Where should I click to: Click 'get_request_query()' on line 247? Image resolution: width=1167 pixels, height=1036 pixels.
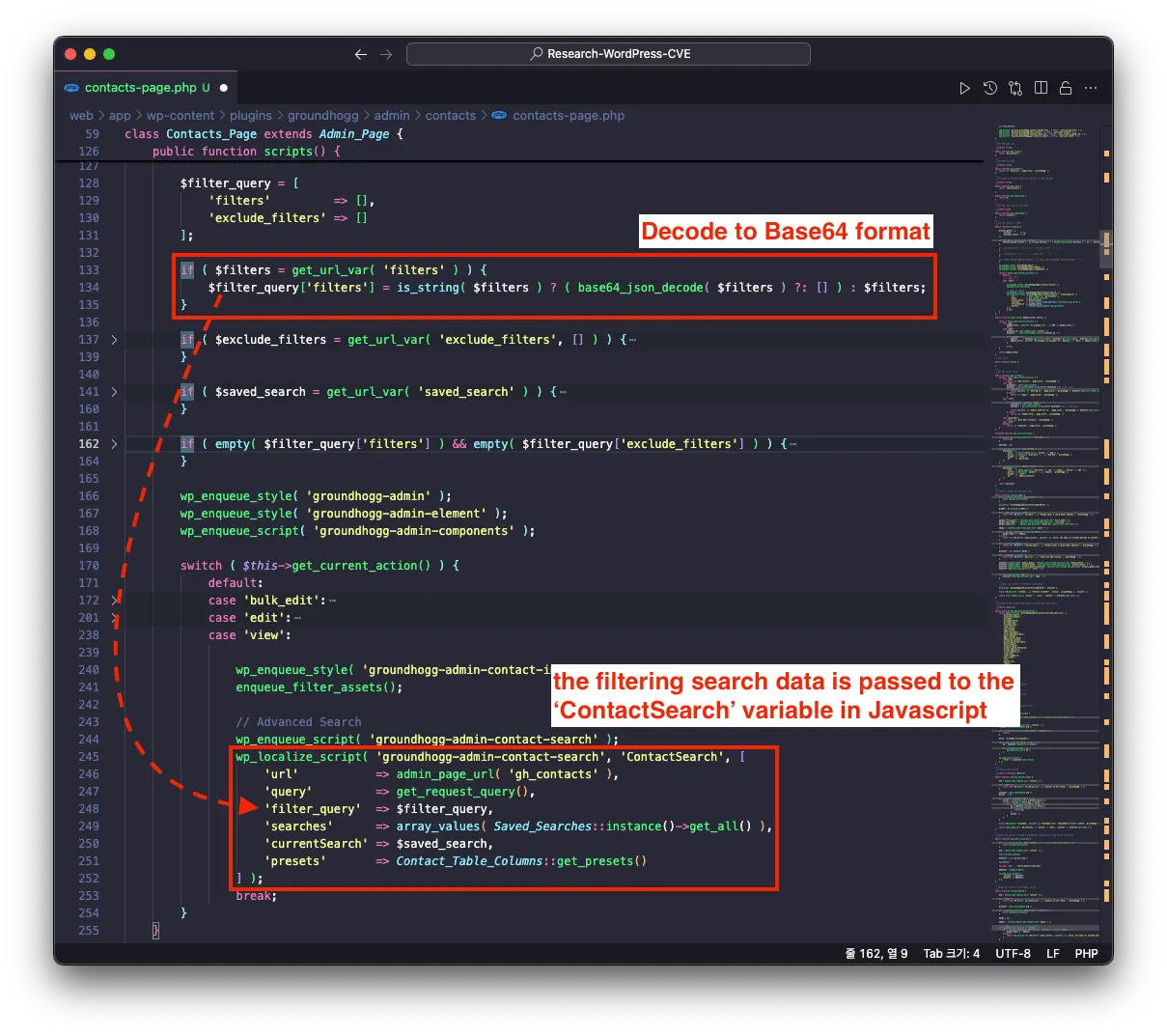[x=462, y=792]
